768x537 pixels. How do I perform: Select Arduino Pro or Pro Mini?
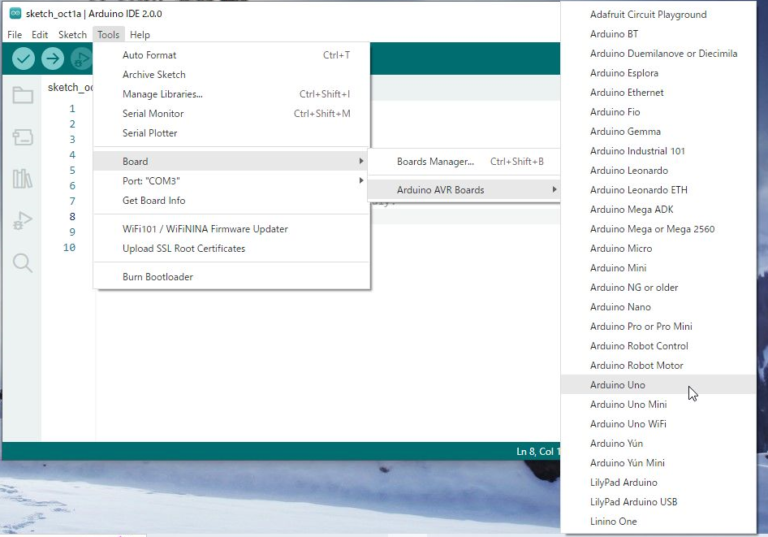(x=658, y=327)
